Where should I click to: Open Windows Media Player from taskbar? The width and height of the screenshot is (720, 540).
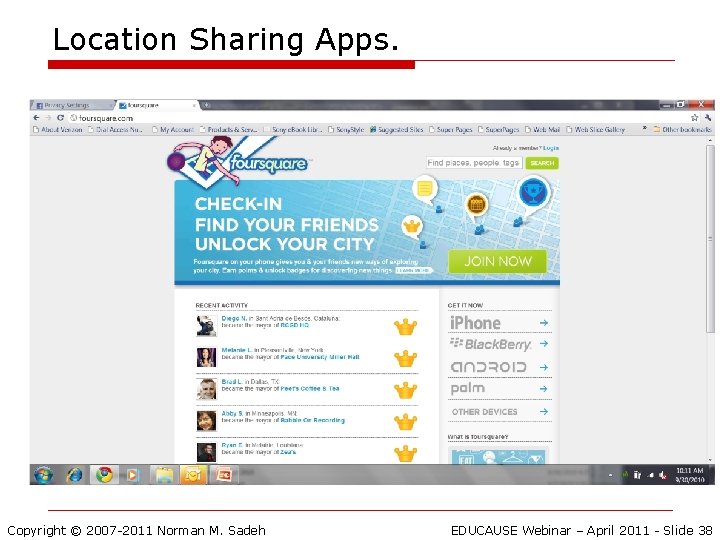[133, 475]
